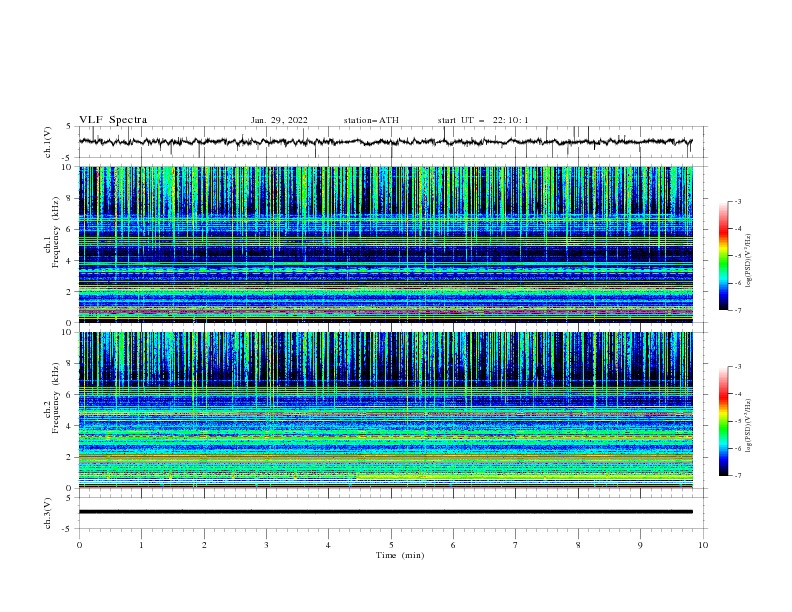The image size is (792, 612).
Task: Click time axis tick label '5'
Action: 391,545
